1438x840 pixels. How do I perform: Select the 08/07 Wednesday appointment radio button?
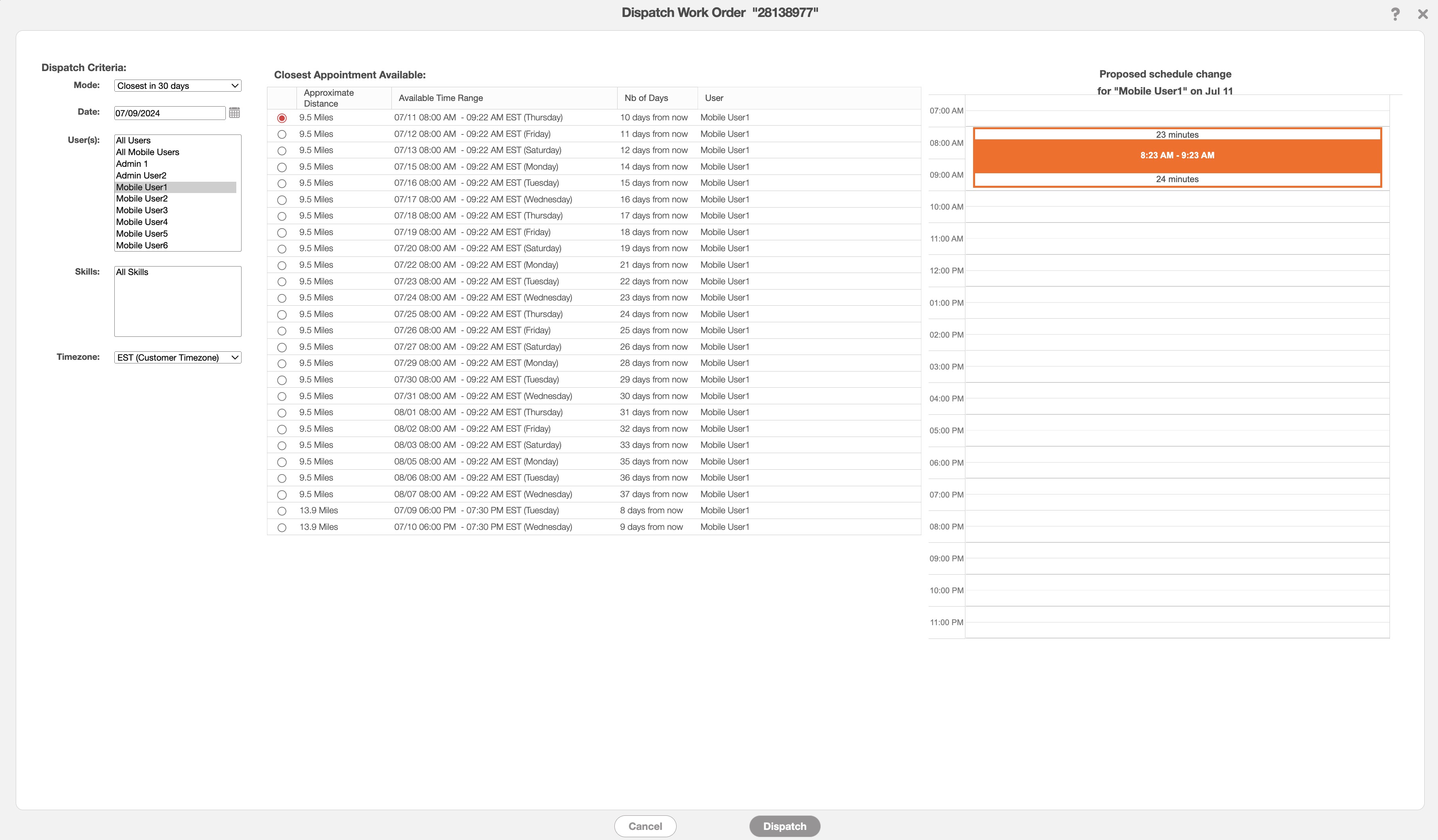click(x=282, y=495)
